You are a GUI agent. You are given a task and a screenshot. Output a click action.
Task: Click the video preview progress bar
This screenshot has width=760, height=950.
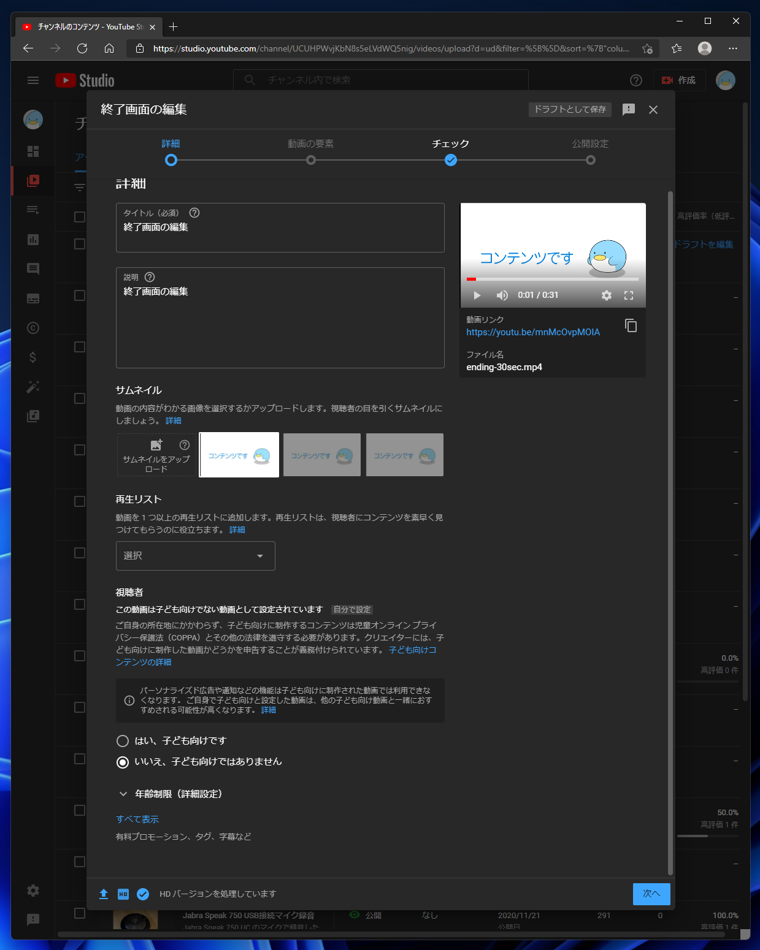pyautogui.click(x=552, y=279)
